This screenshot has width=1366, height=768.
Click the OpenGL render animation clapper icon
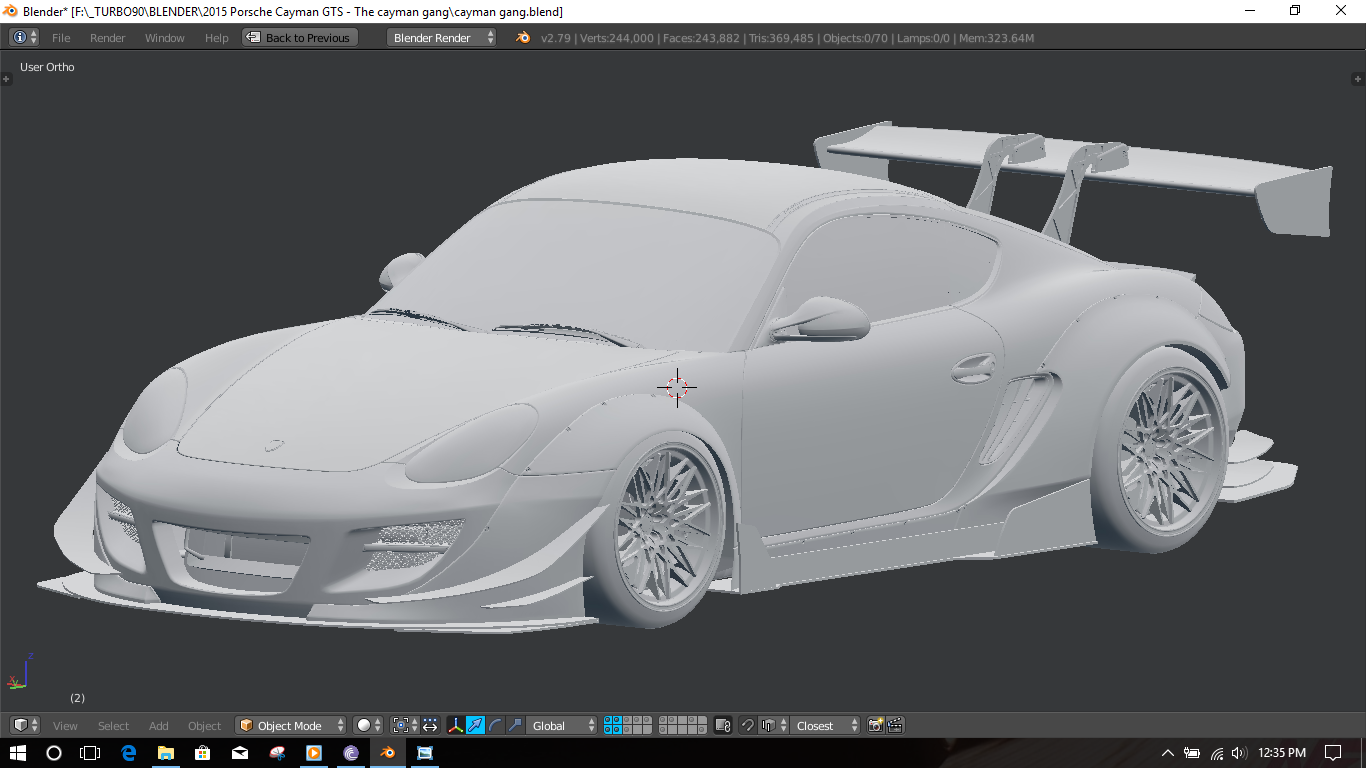coord(895,725)
